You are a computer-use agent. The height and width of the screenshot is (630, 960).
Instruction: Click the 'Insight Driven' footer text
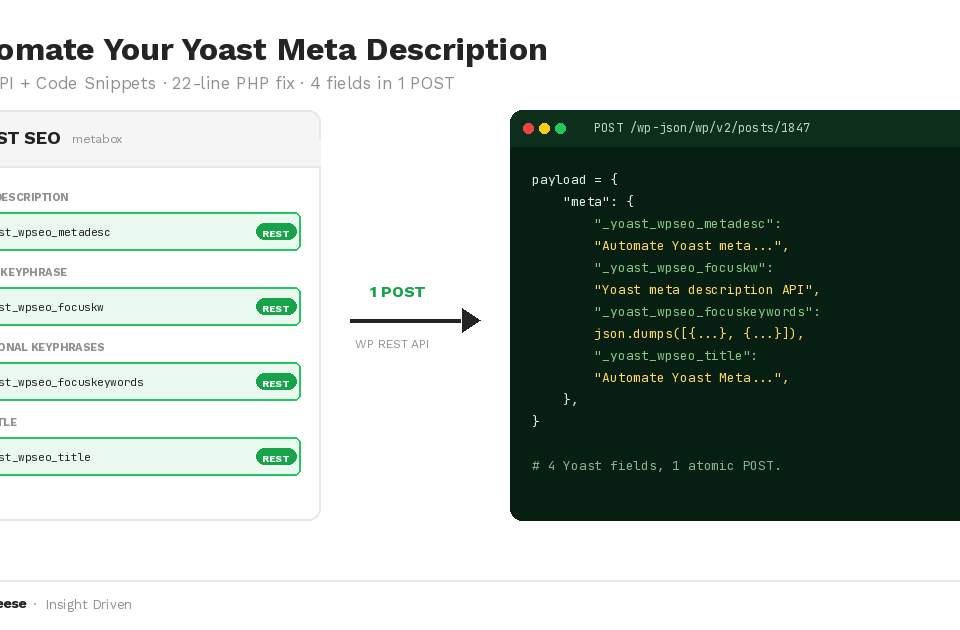pos(89,605)
